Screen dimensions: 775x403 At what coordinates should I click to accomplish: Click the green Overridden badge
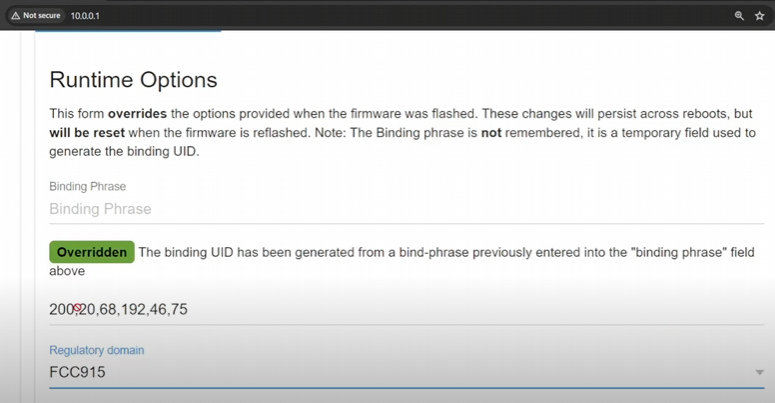click(x=91, y=252)
